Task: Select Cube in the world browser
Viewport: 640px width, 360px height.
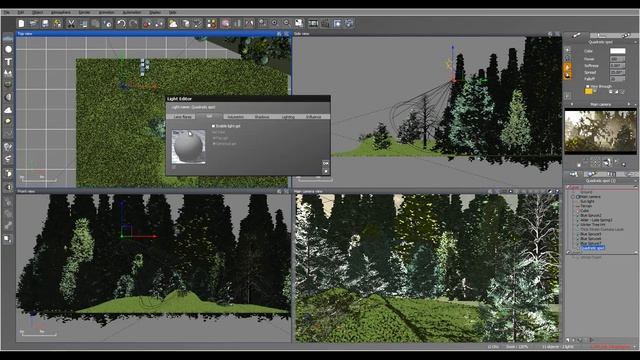Action: point(584,211)
